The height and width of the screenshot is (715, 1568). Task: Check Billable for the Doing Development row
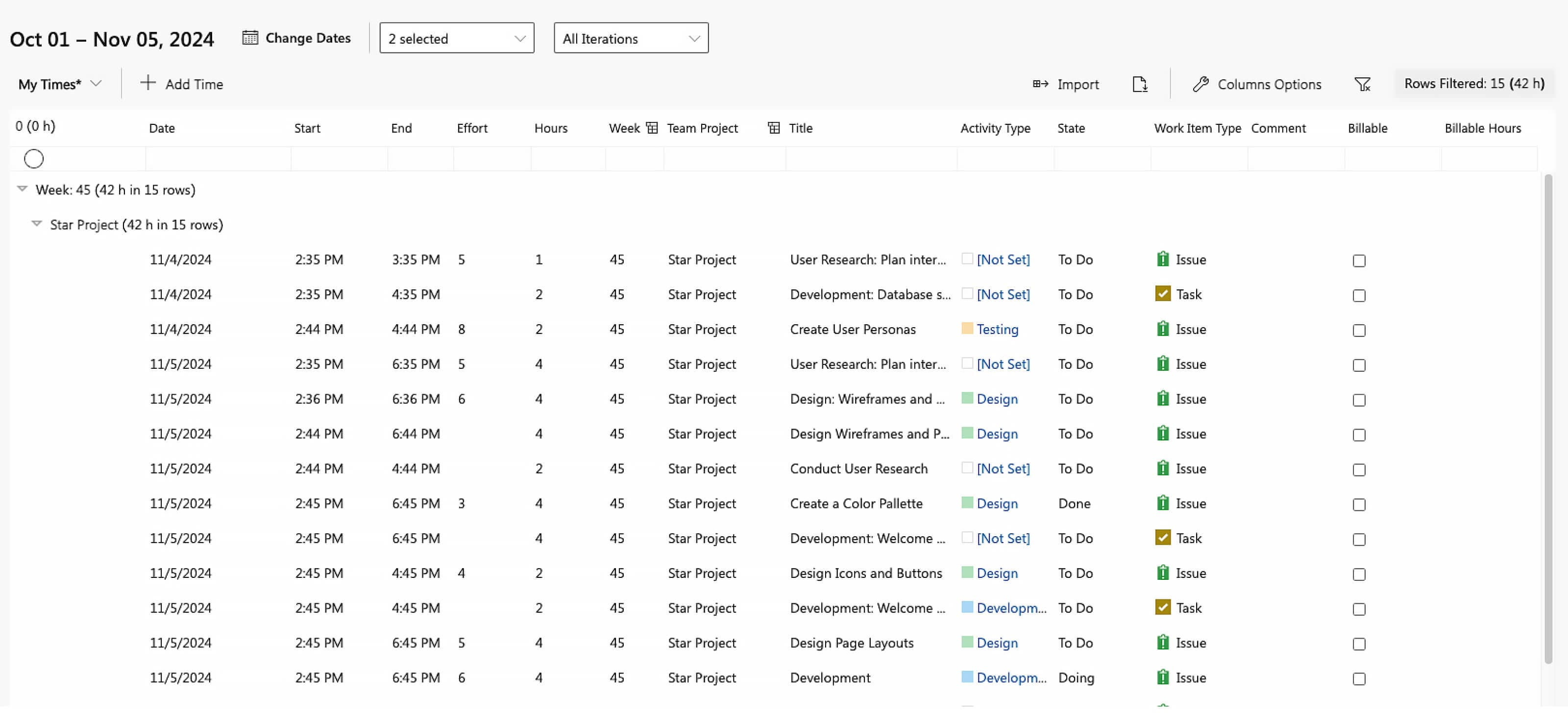coord(1359,678)
